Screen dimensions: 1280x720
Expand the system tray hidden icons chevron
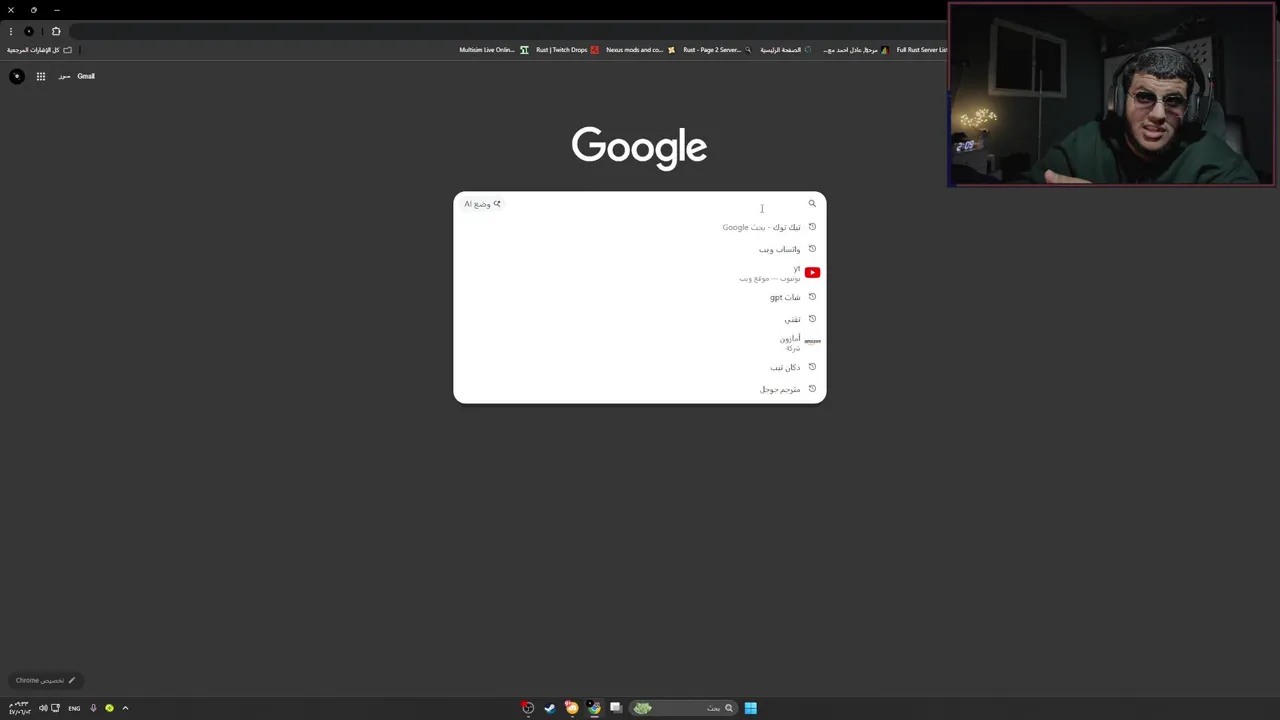125,708
